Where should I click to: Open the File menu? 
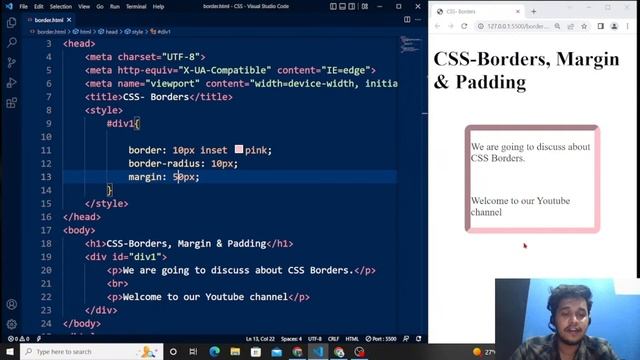[24, 7]
